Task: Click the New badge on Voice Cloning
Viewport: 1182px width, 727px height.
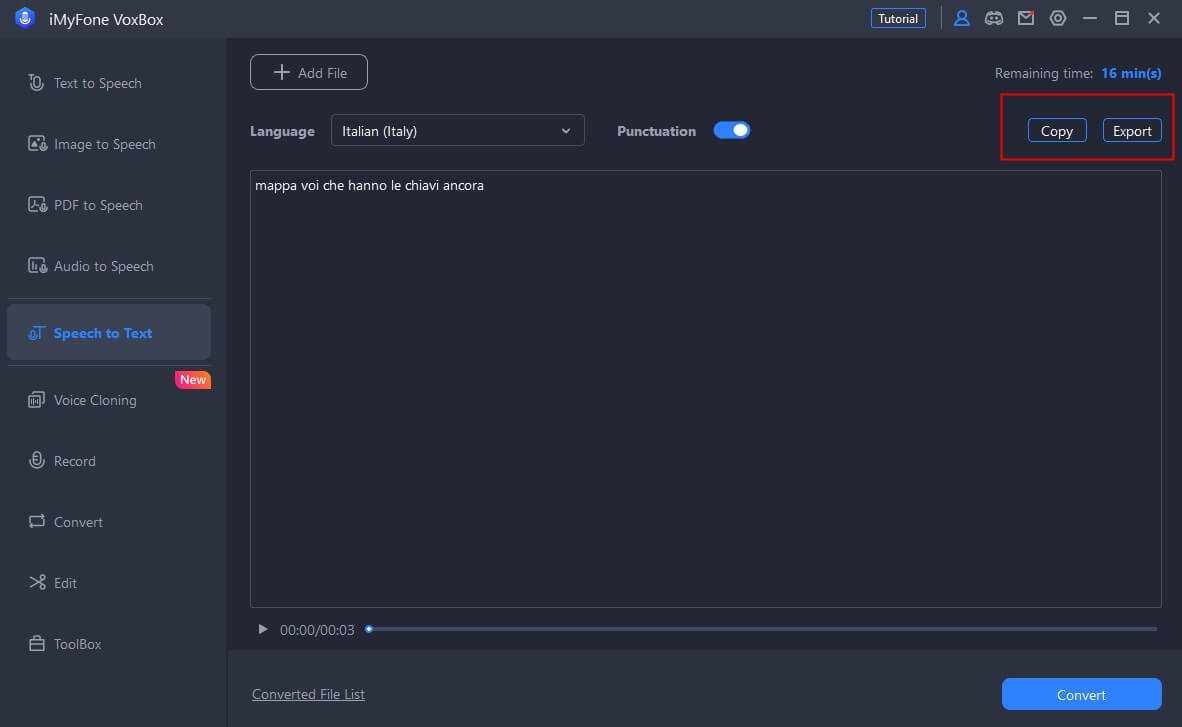Action: pyautogui.click(x=193, y=379)
